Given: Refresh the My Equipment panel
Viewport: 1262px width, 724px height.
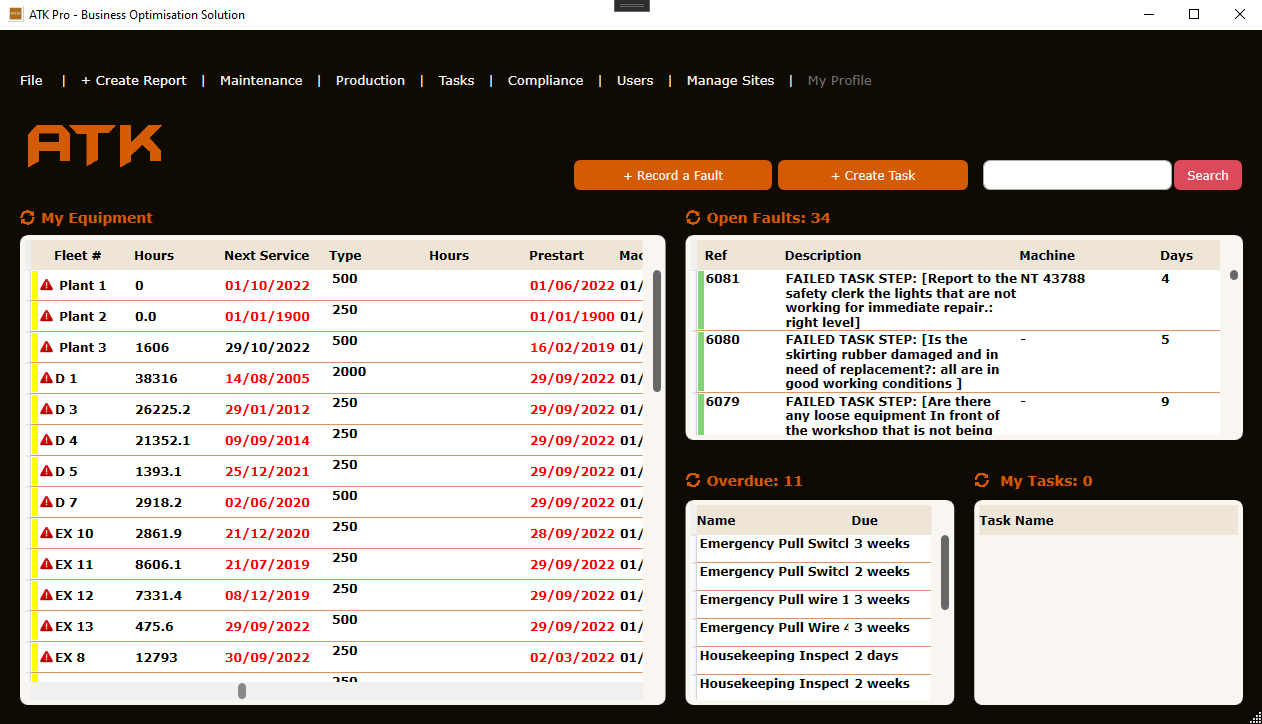Looking at the screenshot, I should (28, 218).
